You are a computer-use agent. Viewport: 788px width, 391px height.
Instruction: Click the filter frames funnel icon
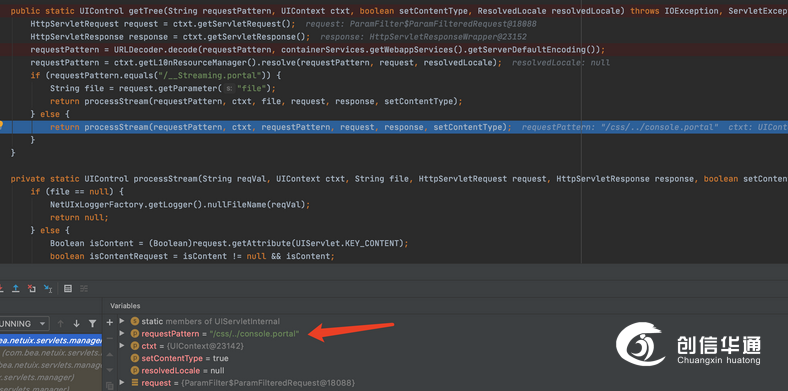[x=92, y=324]
